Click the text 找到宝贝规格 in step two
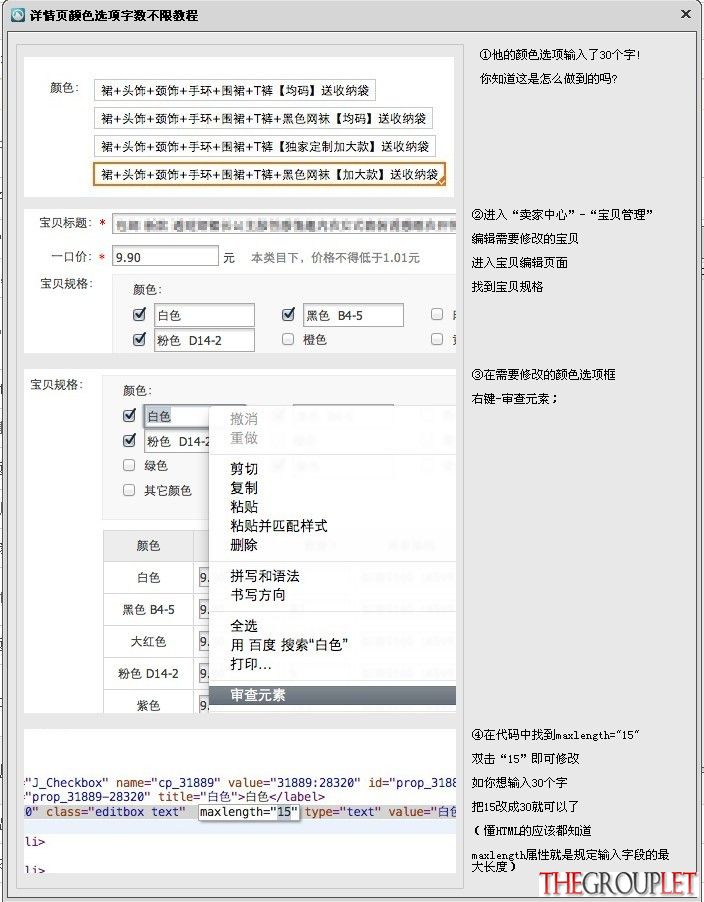Viewport: 704px width, 902px height. coord(507,286)
